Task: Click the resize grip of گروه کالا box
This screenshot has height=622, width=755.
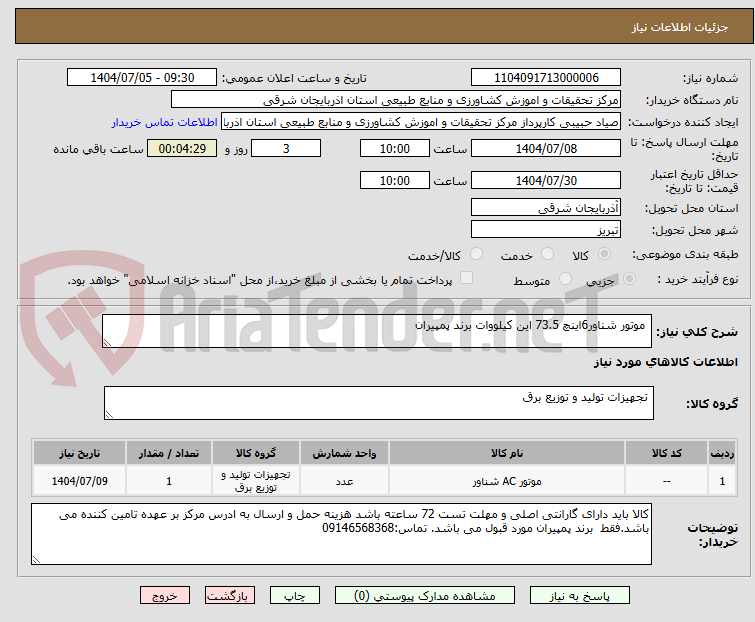Action: [109, 415]
